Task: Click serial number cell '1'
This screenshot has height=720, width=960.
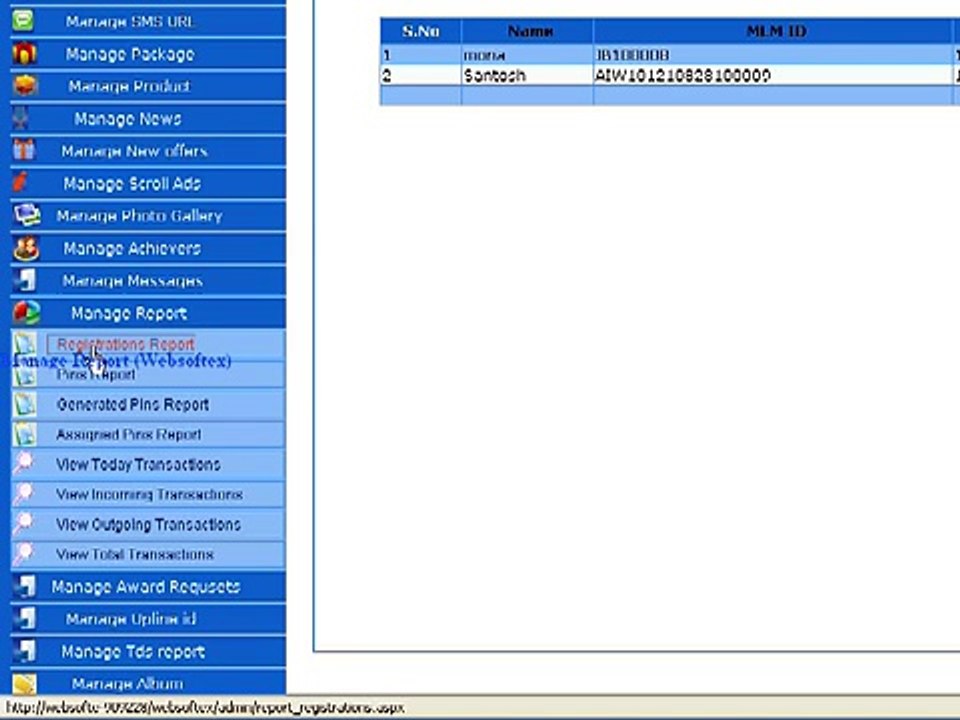Action: point(421,55)
